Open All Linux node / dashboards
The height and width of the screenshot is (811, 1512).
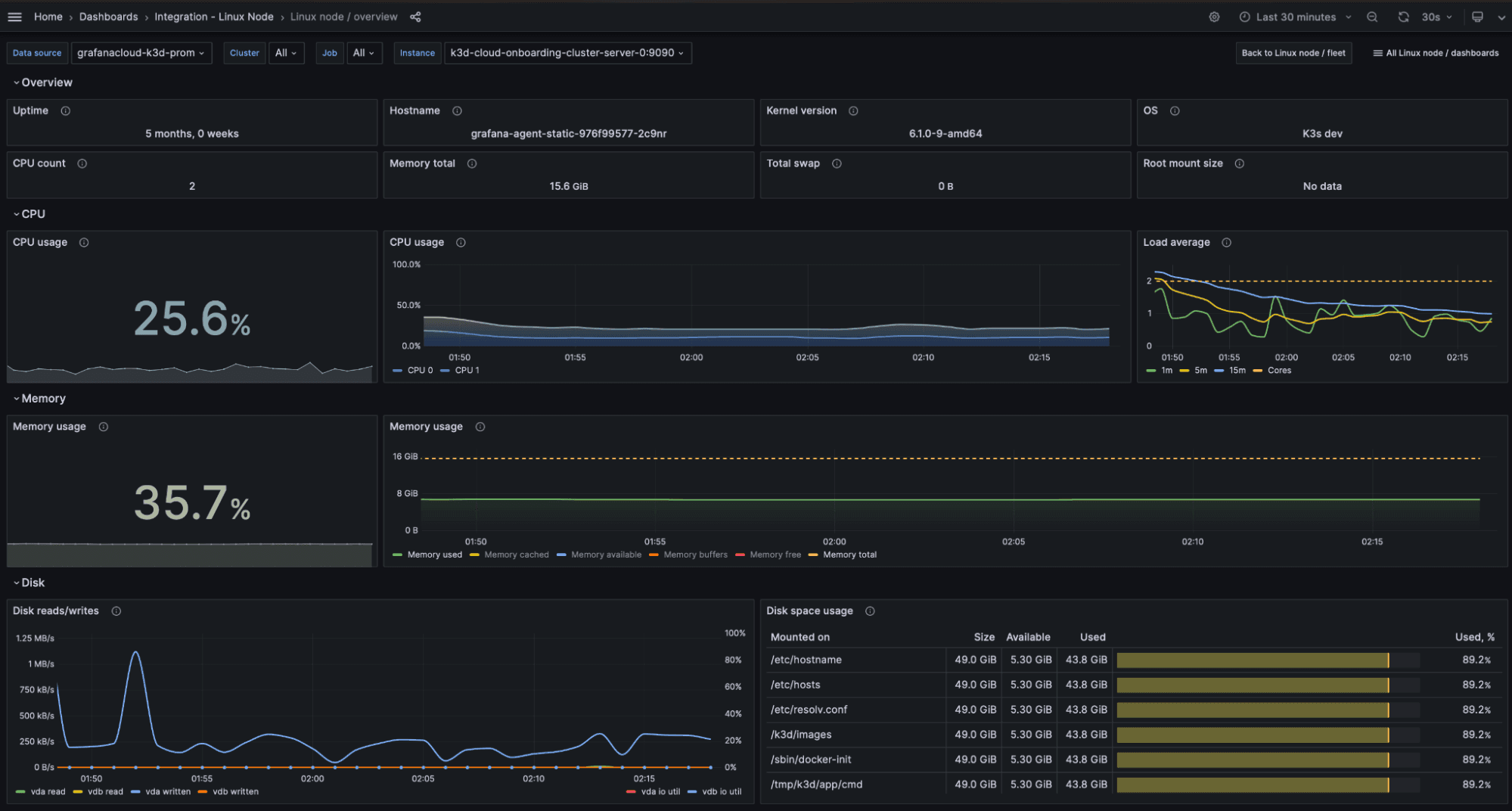point(1435,53)
